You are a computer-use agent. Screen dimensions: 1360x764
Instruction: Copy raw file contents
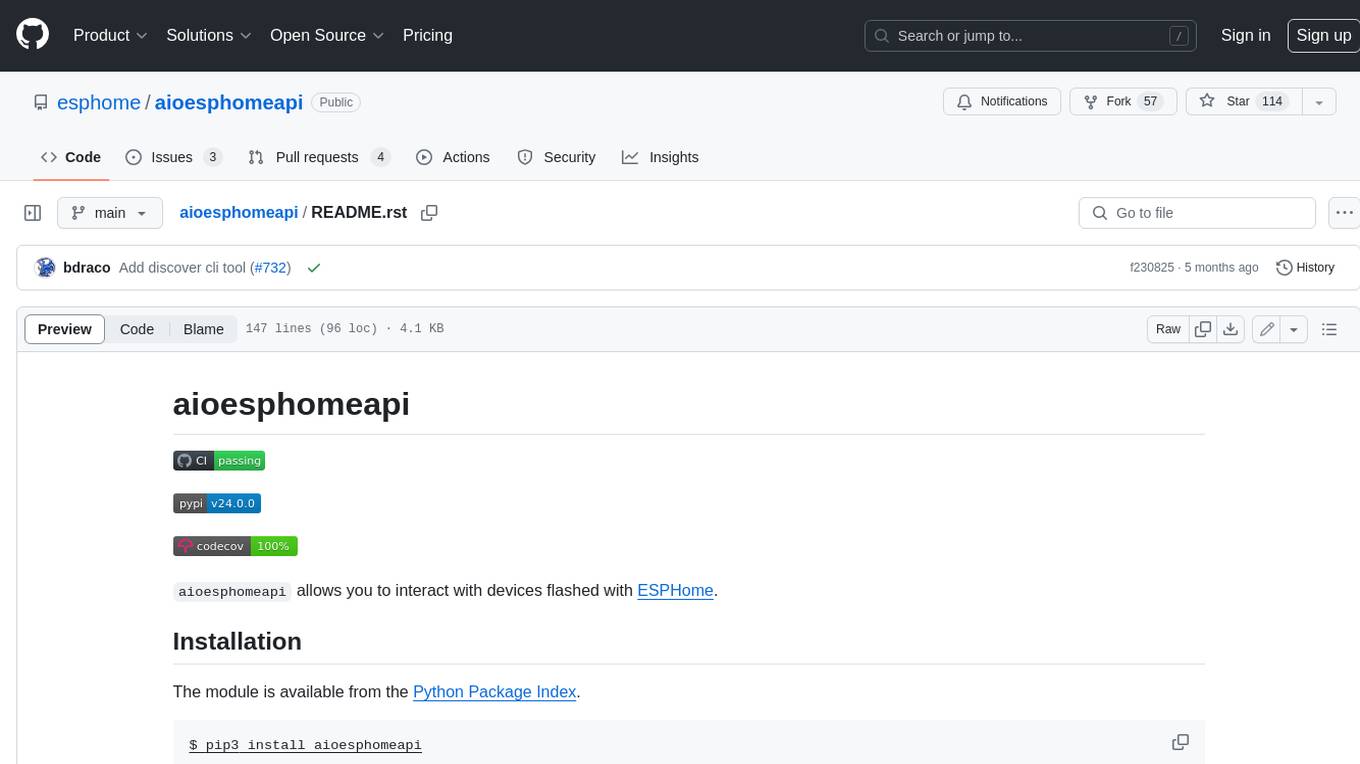(x=1204, y=329)
